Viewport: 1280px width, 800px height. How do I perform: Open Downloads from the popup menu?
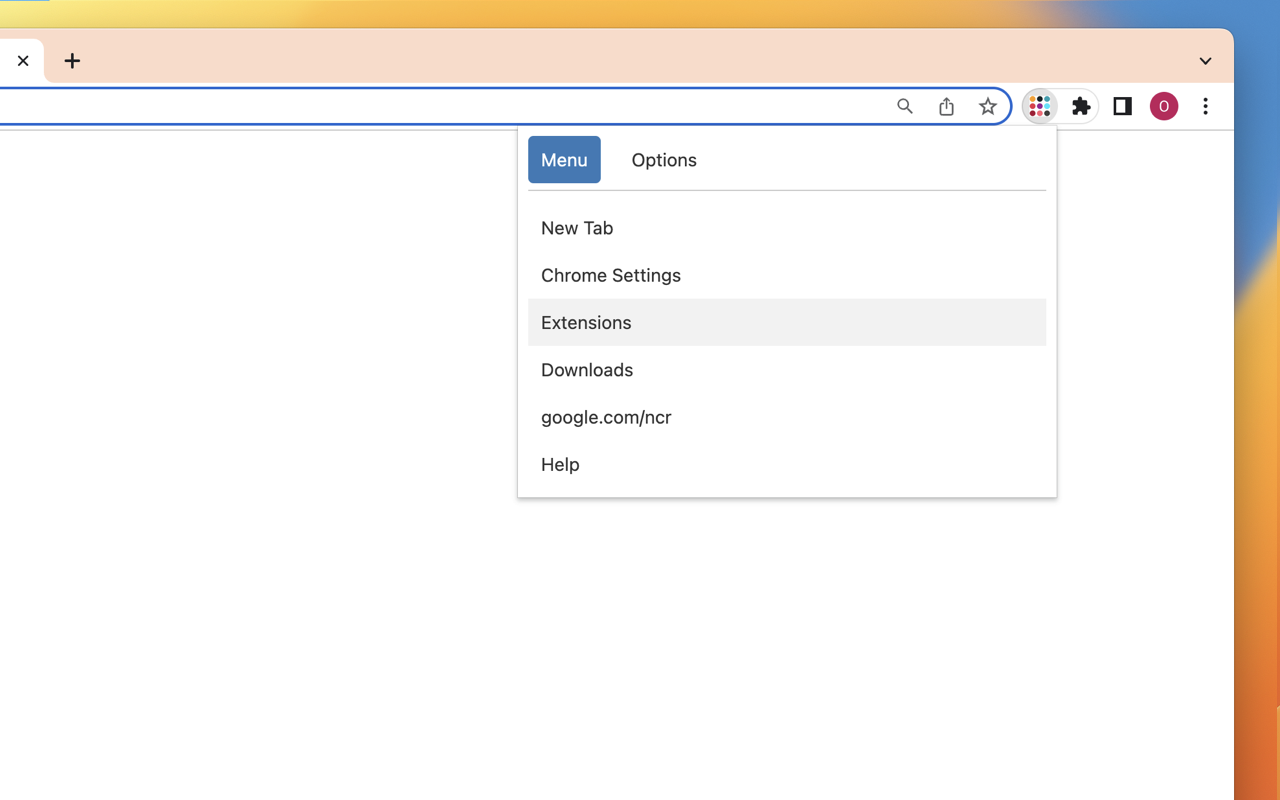(x=587, y=370)
